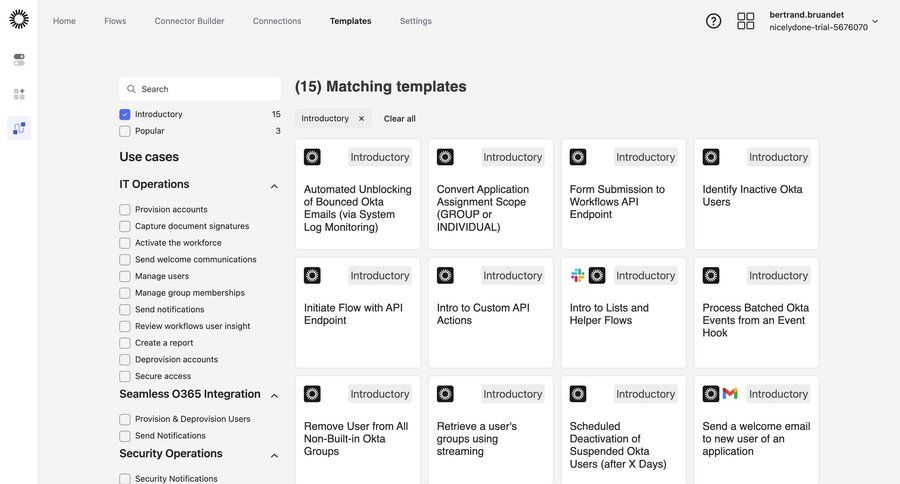Click Okta icon on Form Submission card
Image resolution: width=900 pixels, height=484 pixels.
578,157
